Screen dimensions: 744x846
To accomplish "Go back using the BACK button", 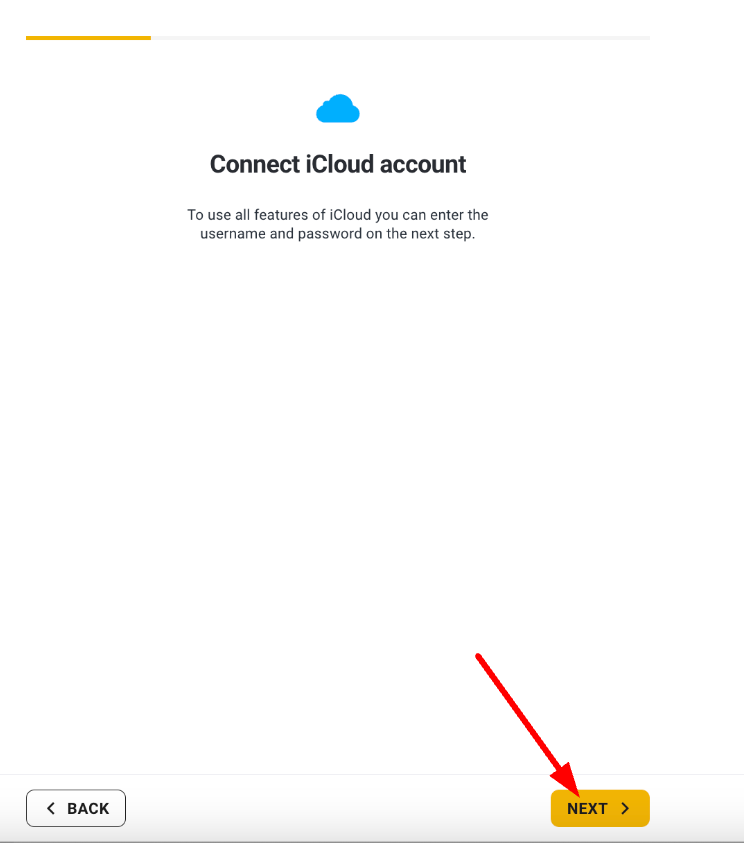I will [76, 808].
